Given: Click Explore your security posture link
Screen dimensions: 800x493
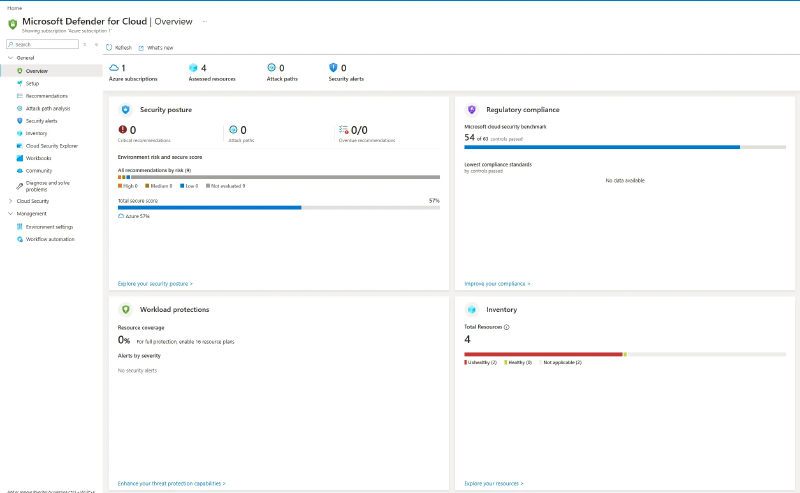Looking at the screenshot, I should (155, 283).
